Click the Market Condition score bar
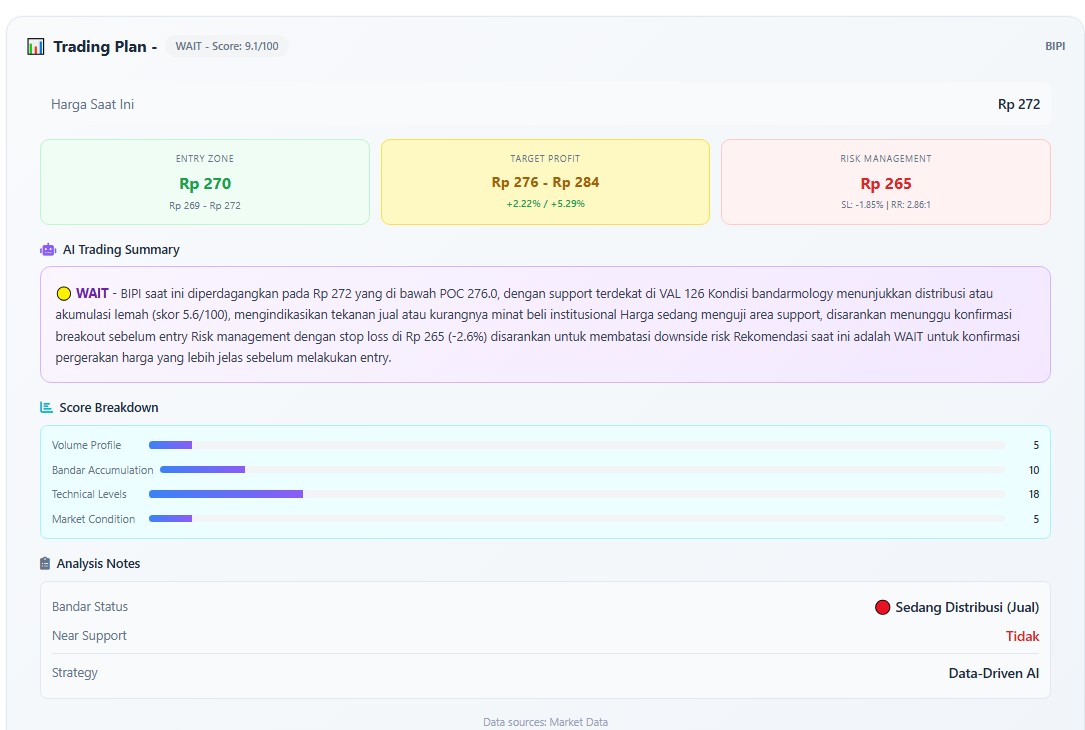The image size is (1085, 730). tap(576, 519)
